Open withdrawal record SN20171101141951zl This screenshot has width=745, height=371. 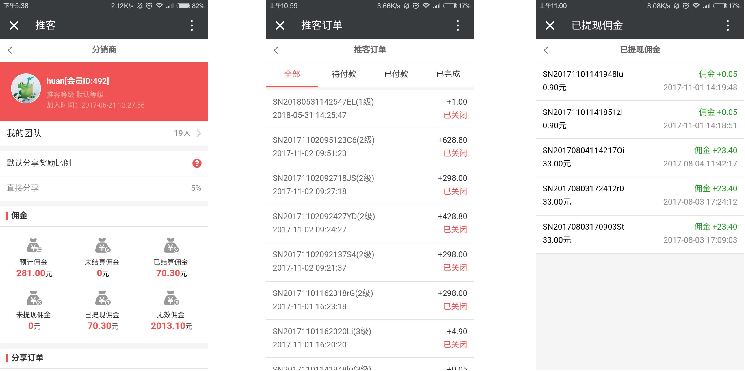point(640,119)
